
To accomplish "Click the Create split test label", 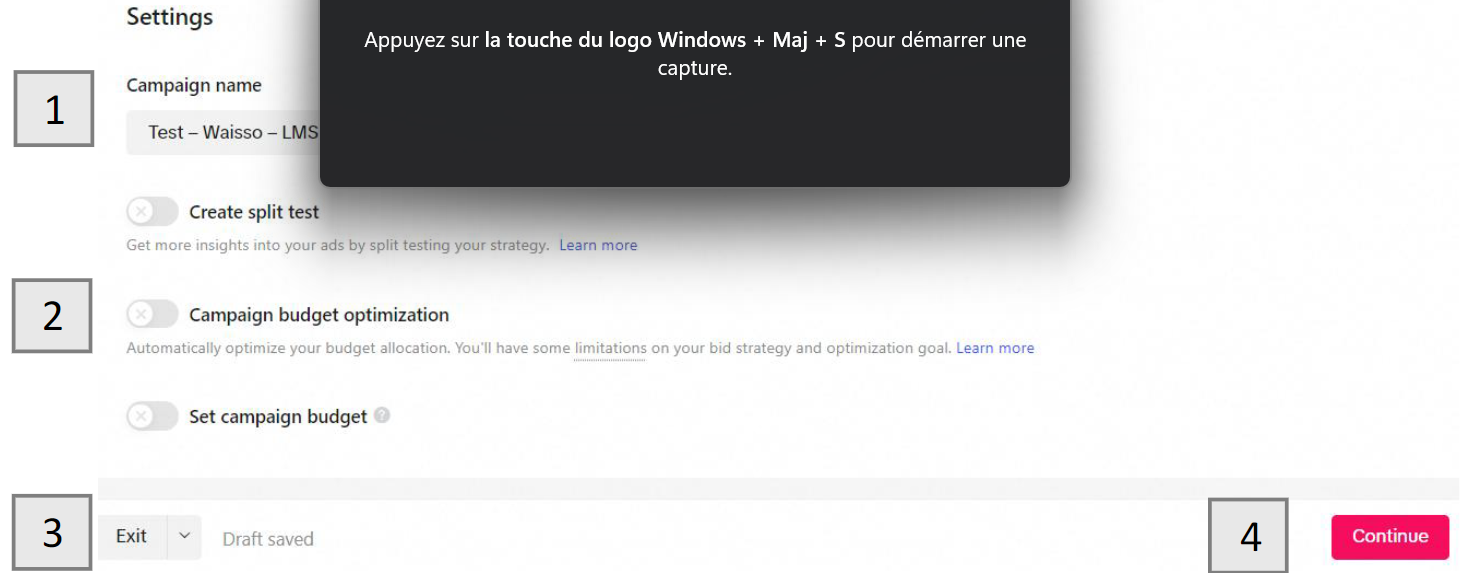I will click(x=254, y=212).
